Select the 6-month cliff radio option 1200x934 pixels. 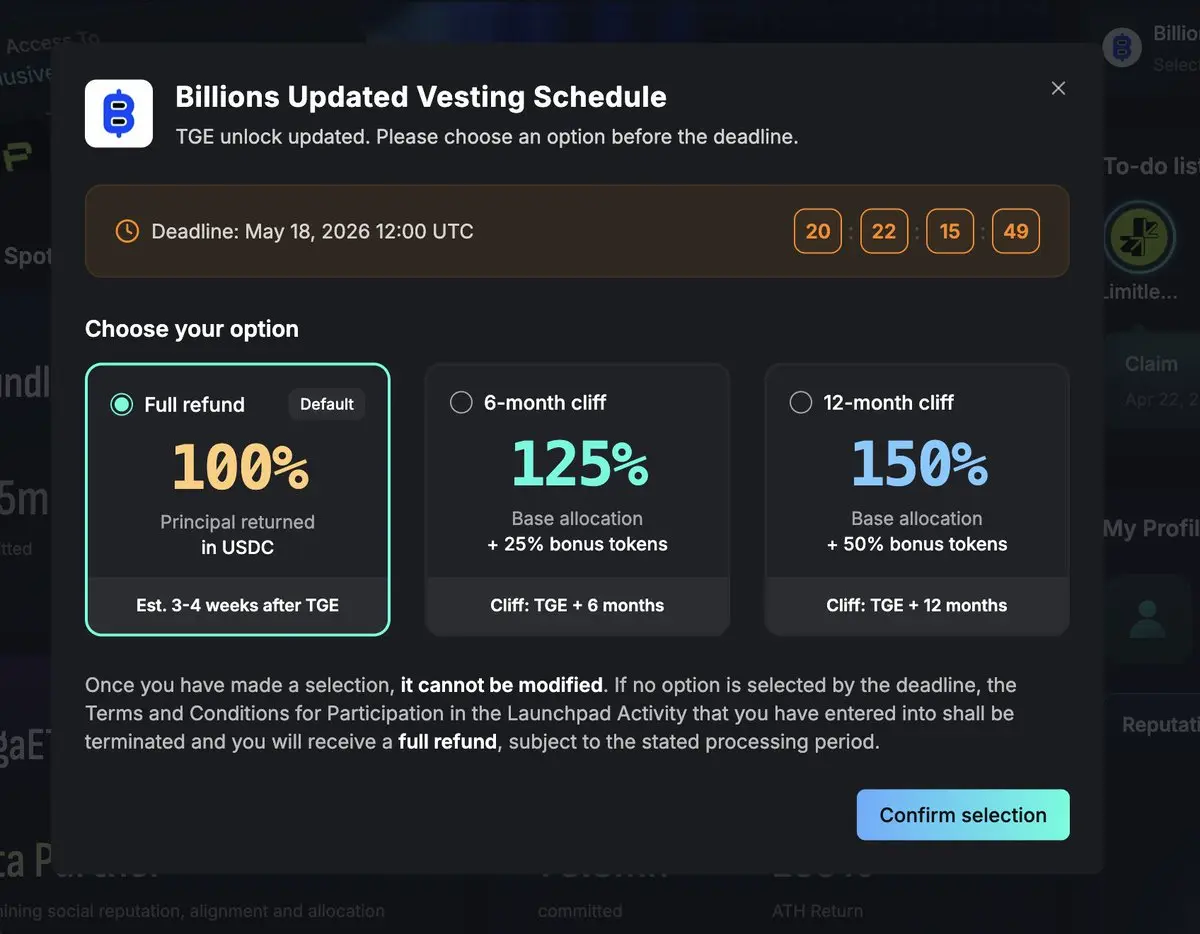[x=461, y=403]
